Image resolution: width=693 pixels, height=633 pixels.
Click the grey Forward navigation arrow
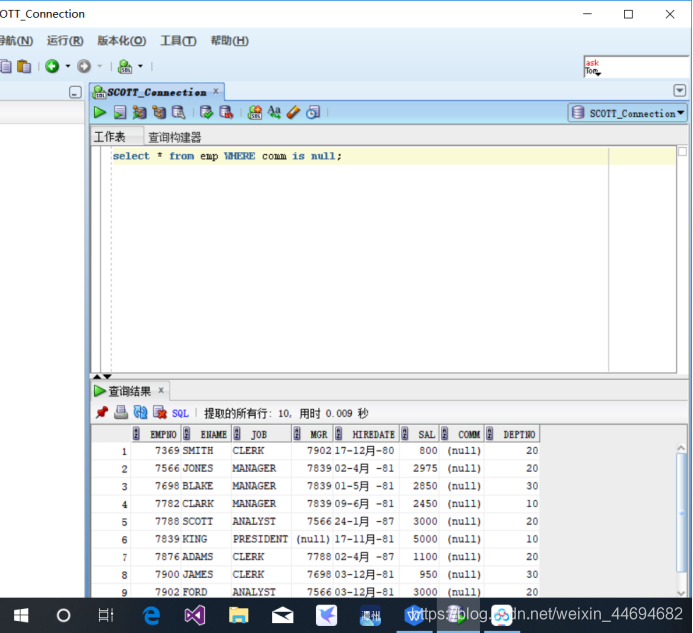(84, 66)
